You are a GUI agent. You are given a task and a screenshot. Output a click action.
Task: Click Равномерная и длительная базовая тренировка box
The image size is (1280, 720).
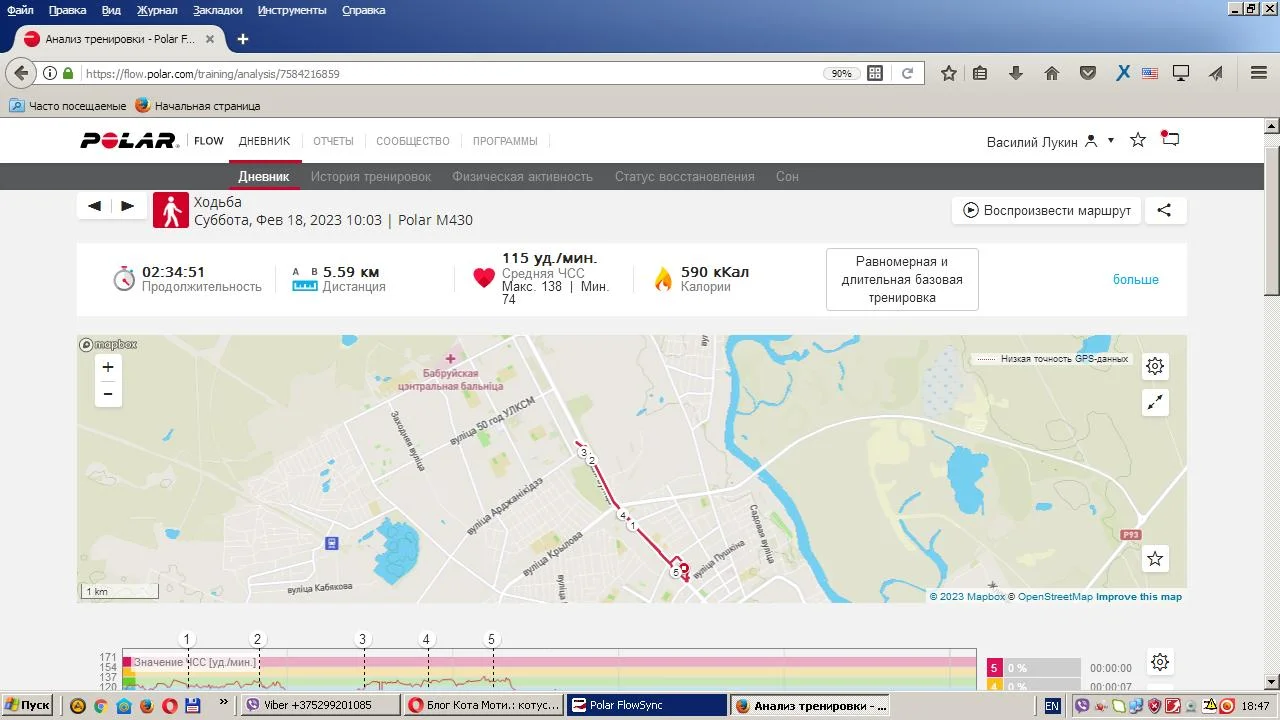[x=902, y=279]
